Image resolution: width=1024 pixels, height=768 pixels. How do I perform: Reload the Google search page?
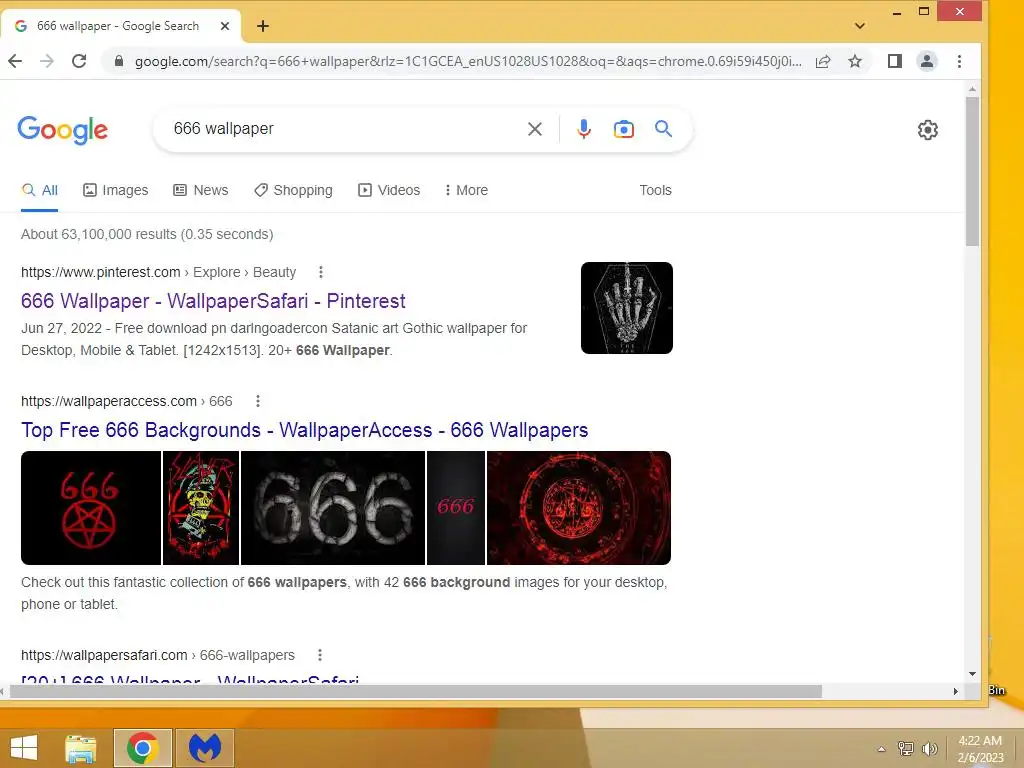79,61
